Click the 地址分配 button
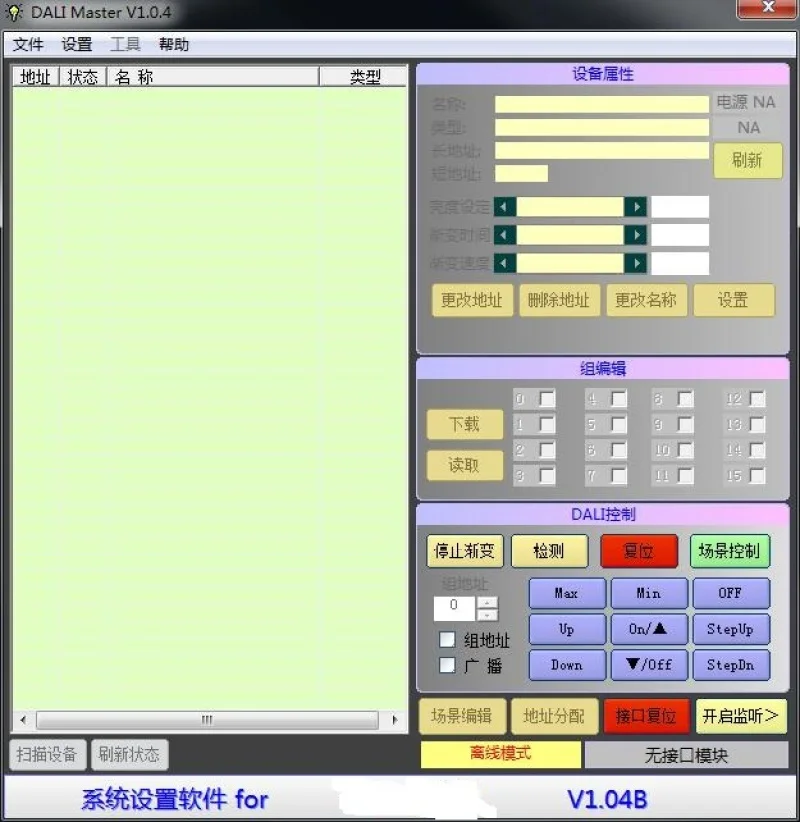Screen dimensions: 800x822 pyautogui.click(x=555, y=716)
